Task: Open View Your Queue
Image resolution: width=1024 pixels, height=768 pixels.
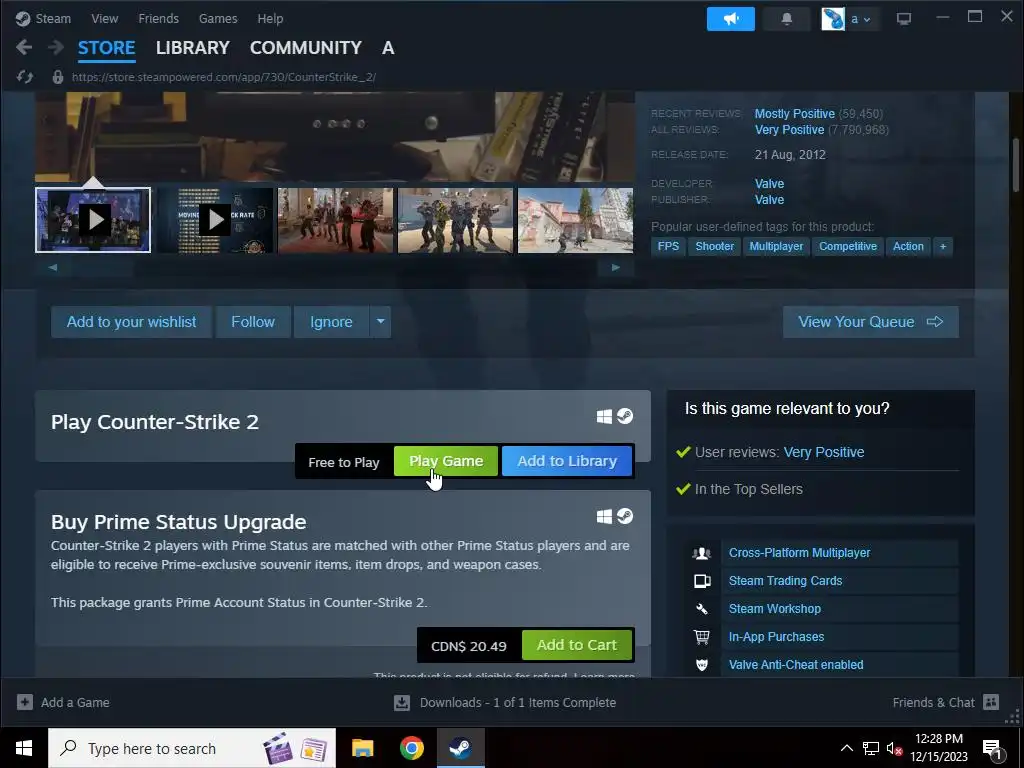Action: click(x=871, y=322)
